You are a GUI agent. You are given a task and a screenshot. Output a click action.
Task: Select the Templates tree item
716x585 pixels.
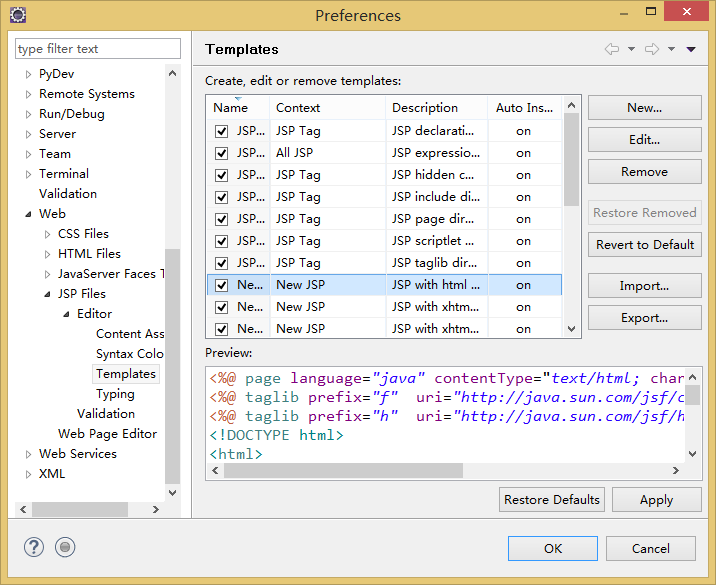tap(126, 374)
